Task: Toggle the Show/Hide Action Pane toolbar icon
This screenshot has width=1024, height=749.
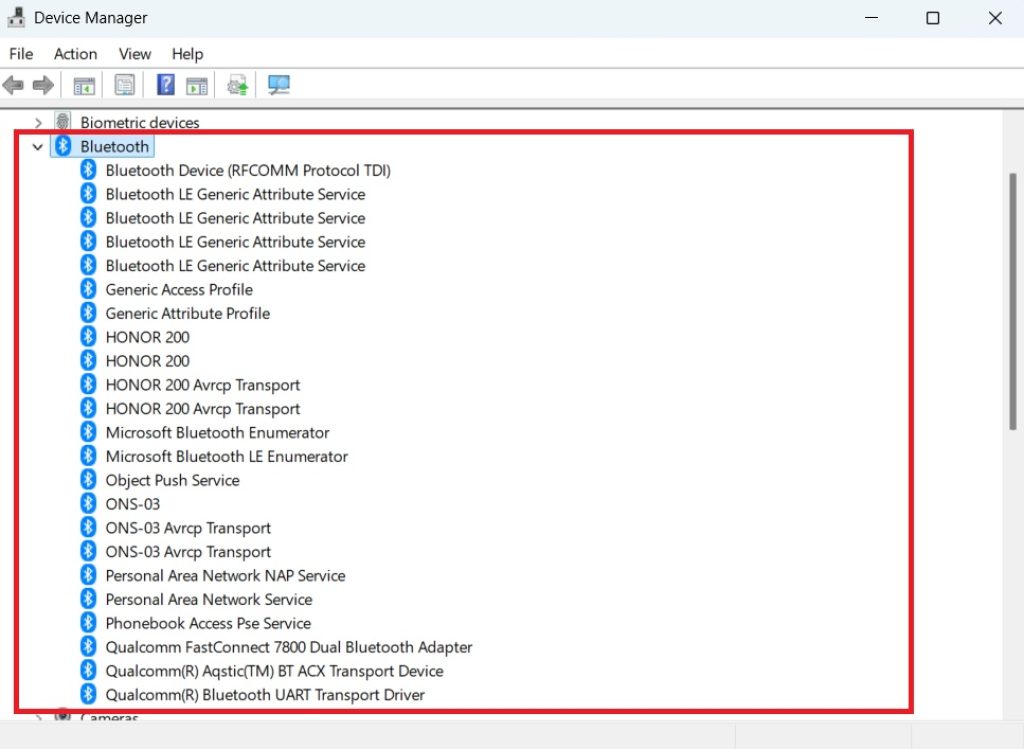Action: 197,85
